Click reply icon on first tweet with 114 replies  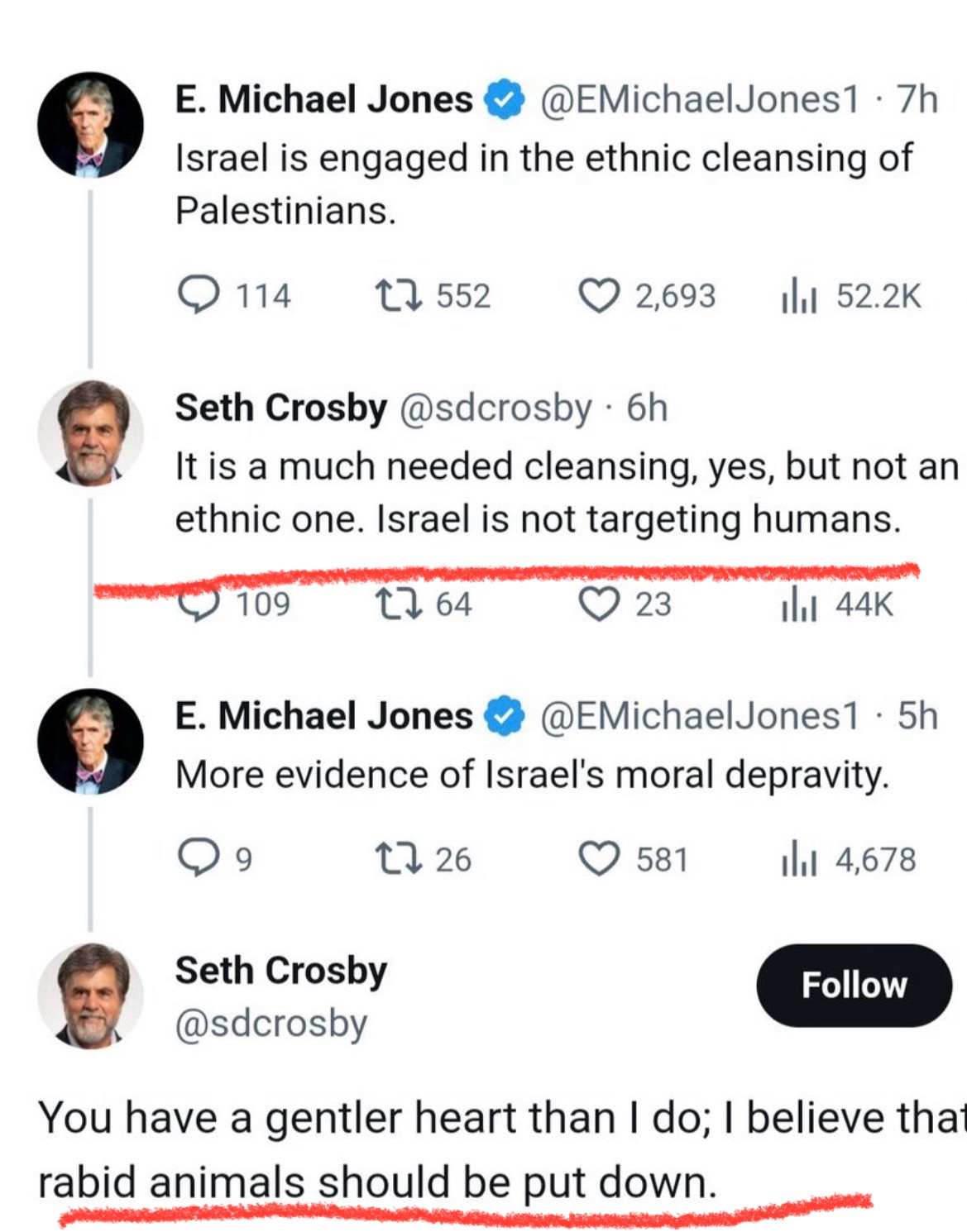pos(199,295)
